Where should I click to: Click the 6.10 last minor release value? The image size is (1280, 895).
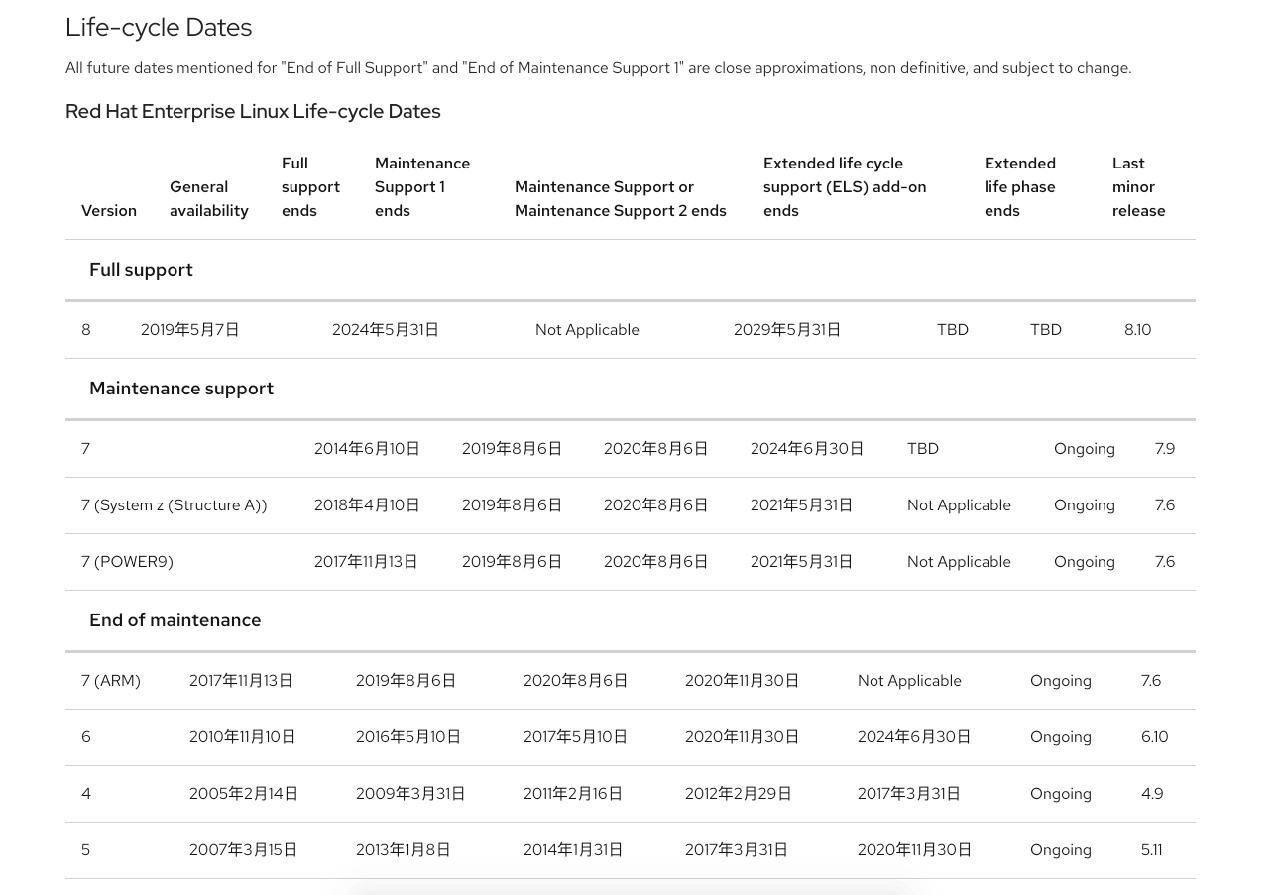click(x=1154, y=737)
